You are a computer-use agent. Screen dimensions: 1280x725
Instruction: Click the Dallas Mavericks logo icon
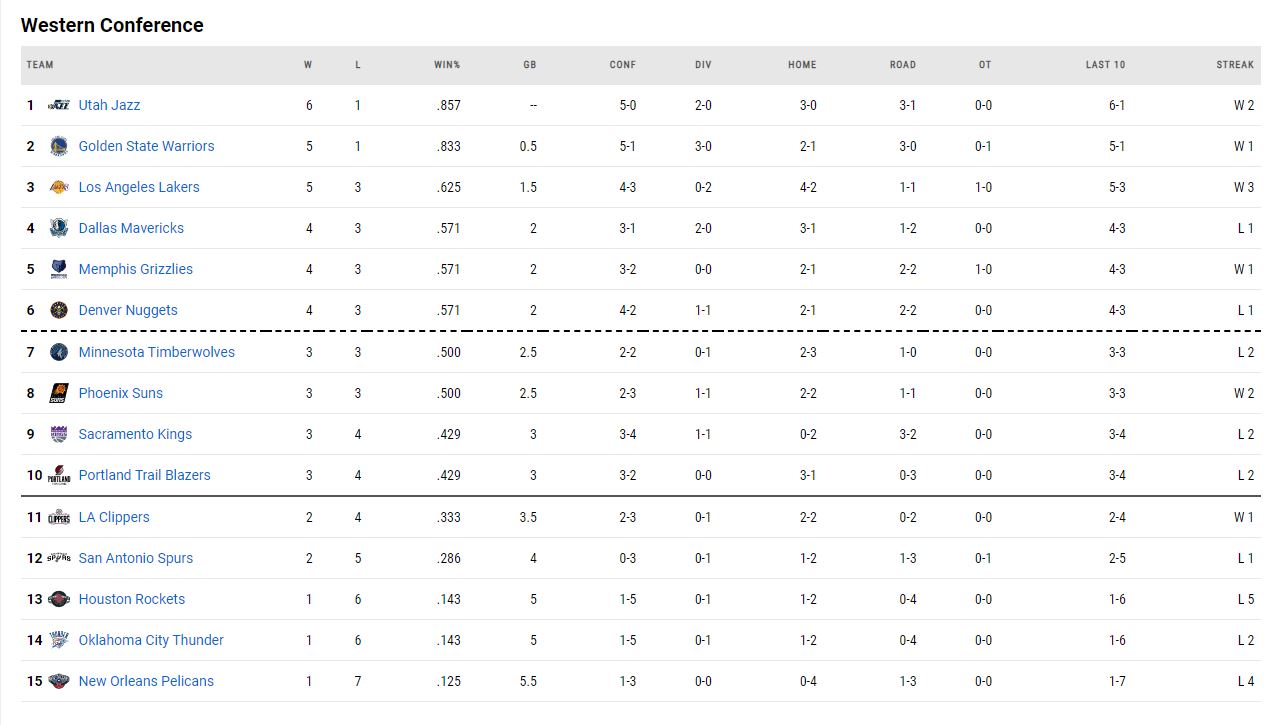coord(59,228)
